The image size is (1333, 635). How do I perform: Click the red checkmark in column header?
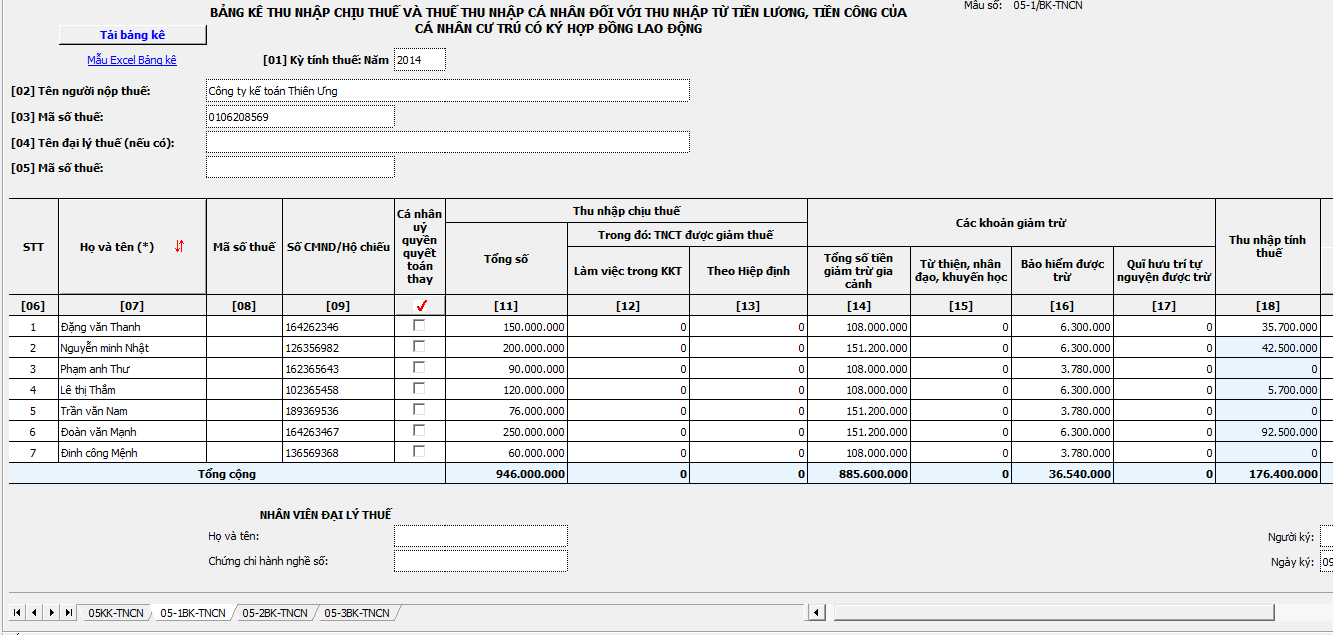coord(420,306)
